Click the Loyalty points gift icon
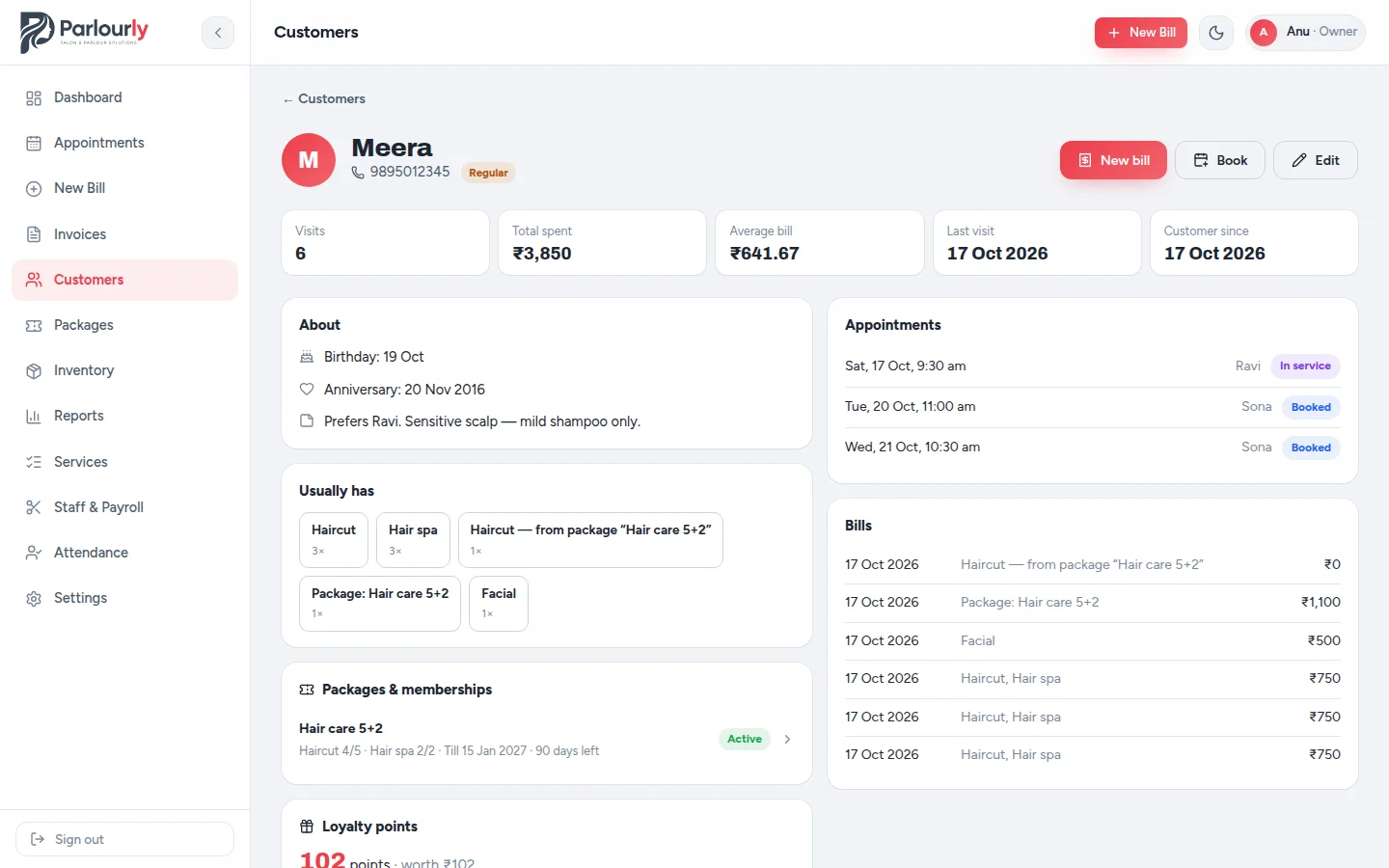Screen dimensions: 1389x868 pyautogui.click(x=307, y=827)
